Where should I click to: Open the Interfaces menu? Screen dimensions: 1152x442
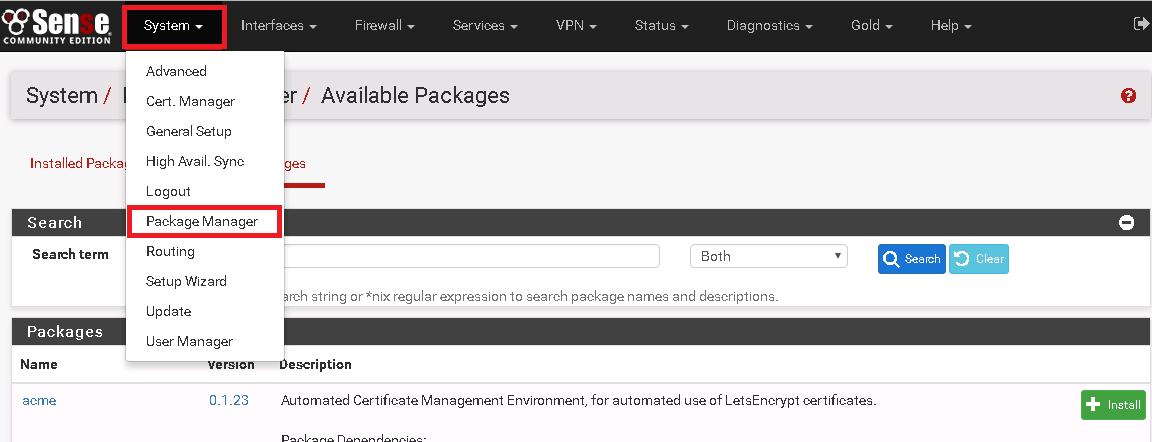(x=278, y=26)
